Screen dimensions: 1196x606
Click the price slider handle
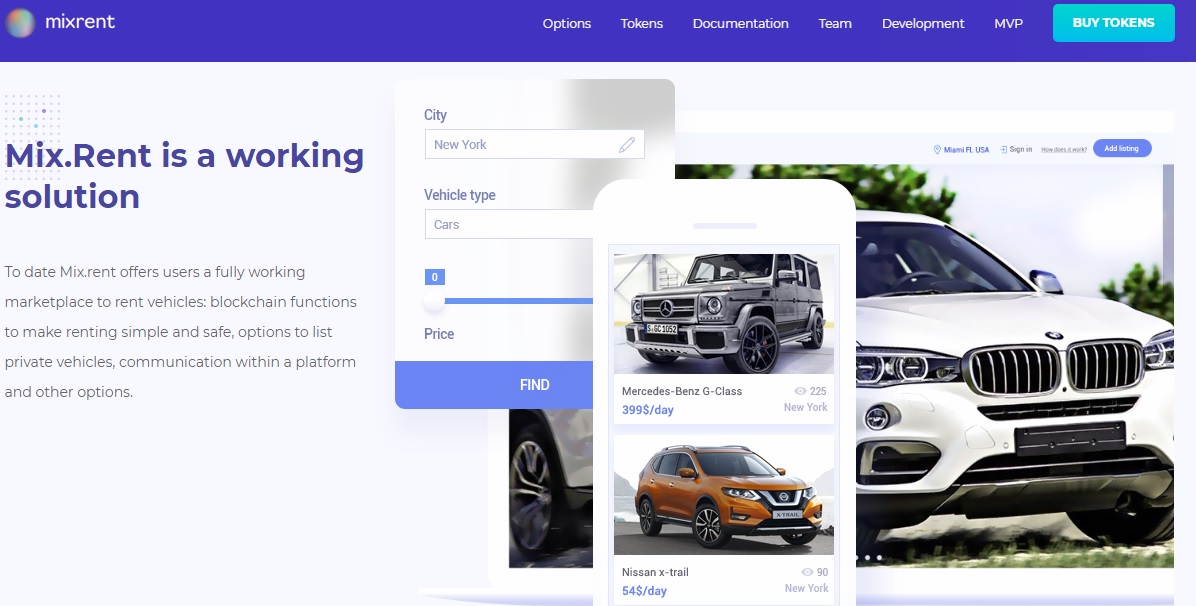tap(434, 301)
